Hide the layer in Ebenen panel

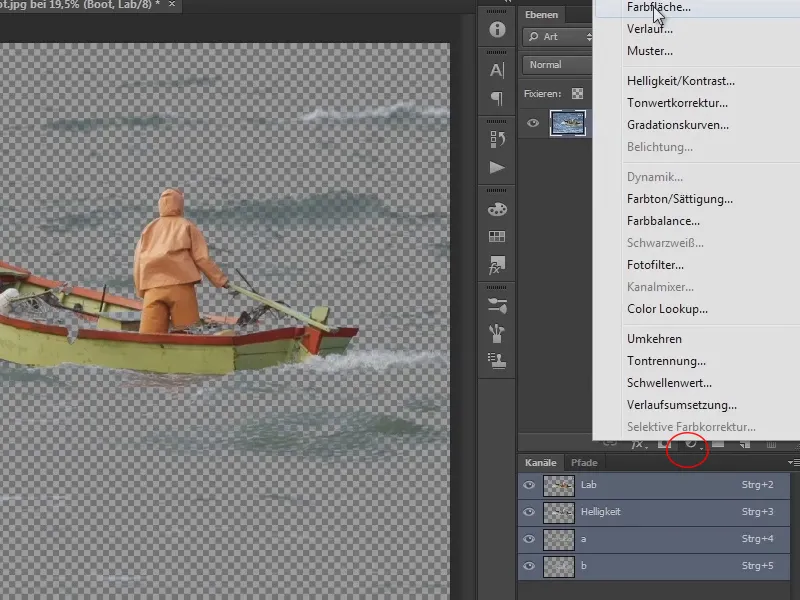coord(533,123)
